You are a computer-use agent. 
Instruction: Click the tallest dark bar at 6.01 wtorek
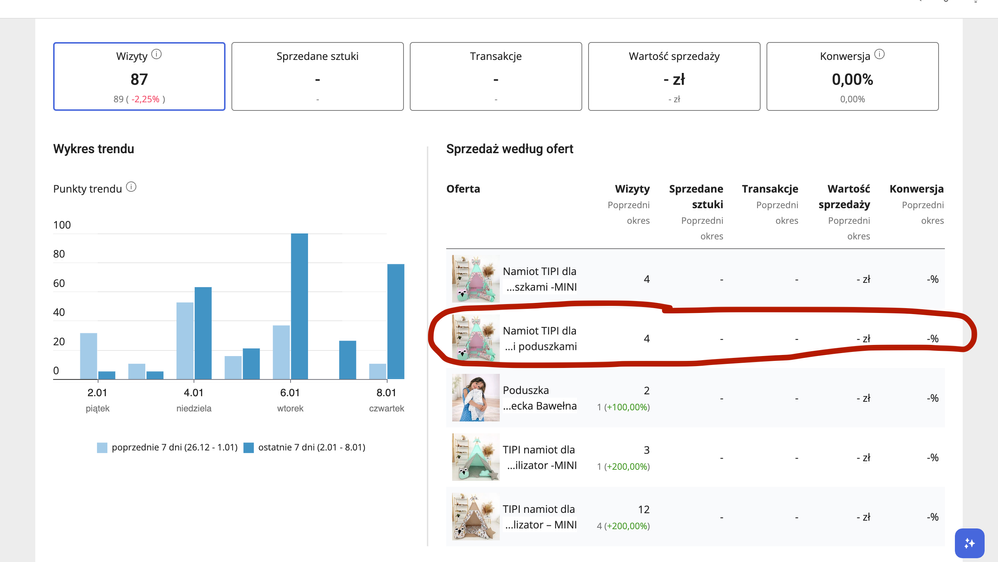pyautogui.click(x=299, y=306)
